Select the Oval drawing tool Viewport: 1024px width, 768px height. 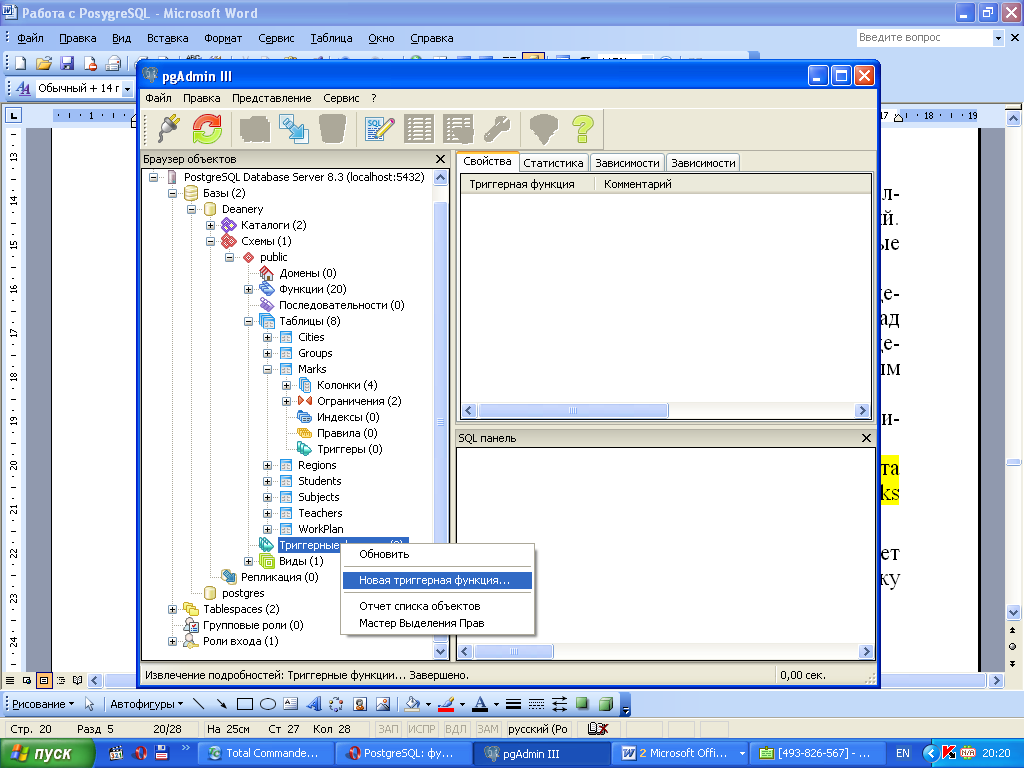(x=268, y=704)
